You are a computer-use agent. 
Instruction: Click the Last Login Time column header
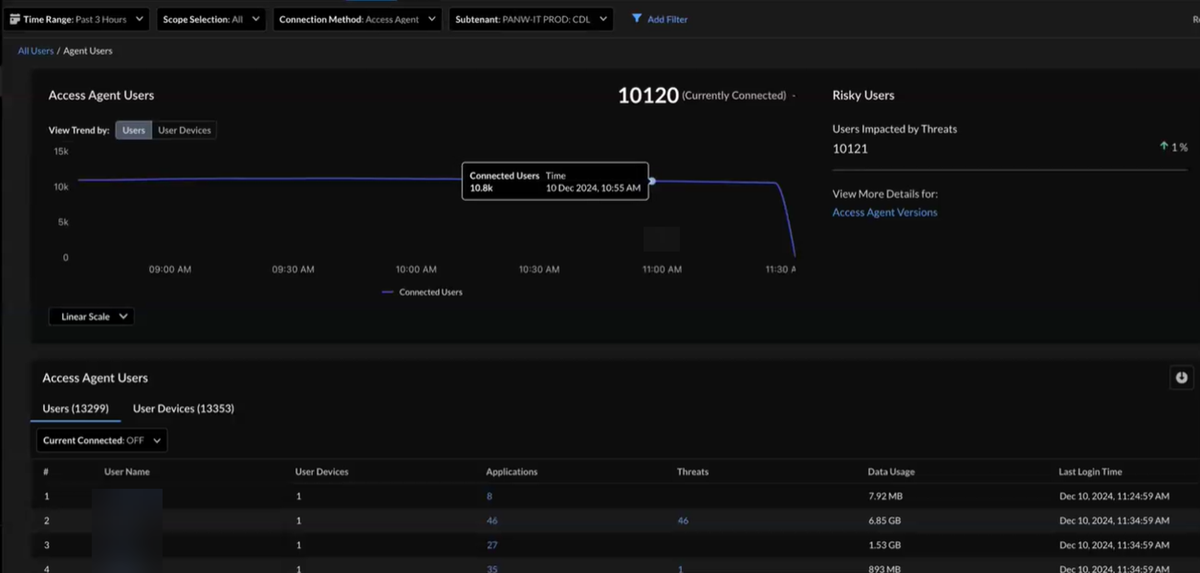1090,472
